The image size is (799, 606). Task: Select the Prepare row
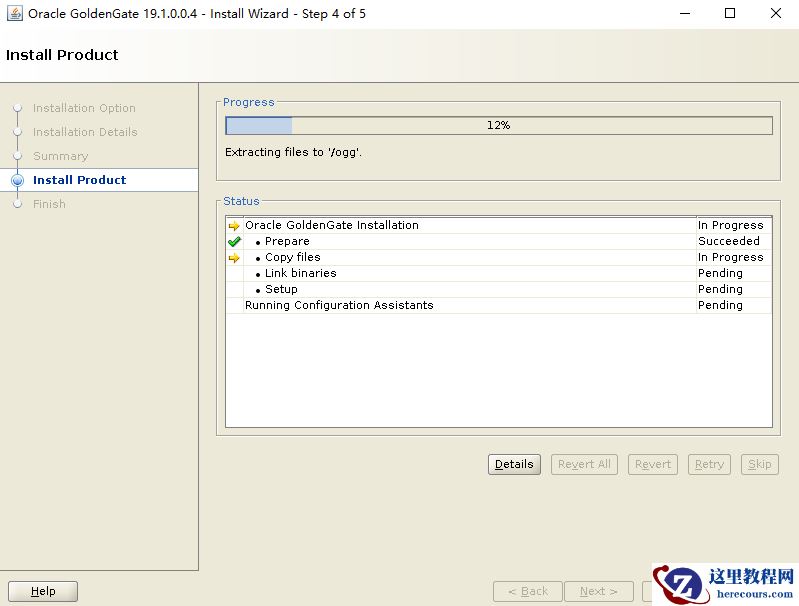point(499,241)
